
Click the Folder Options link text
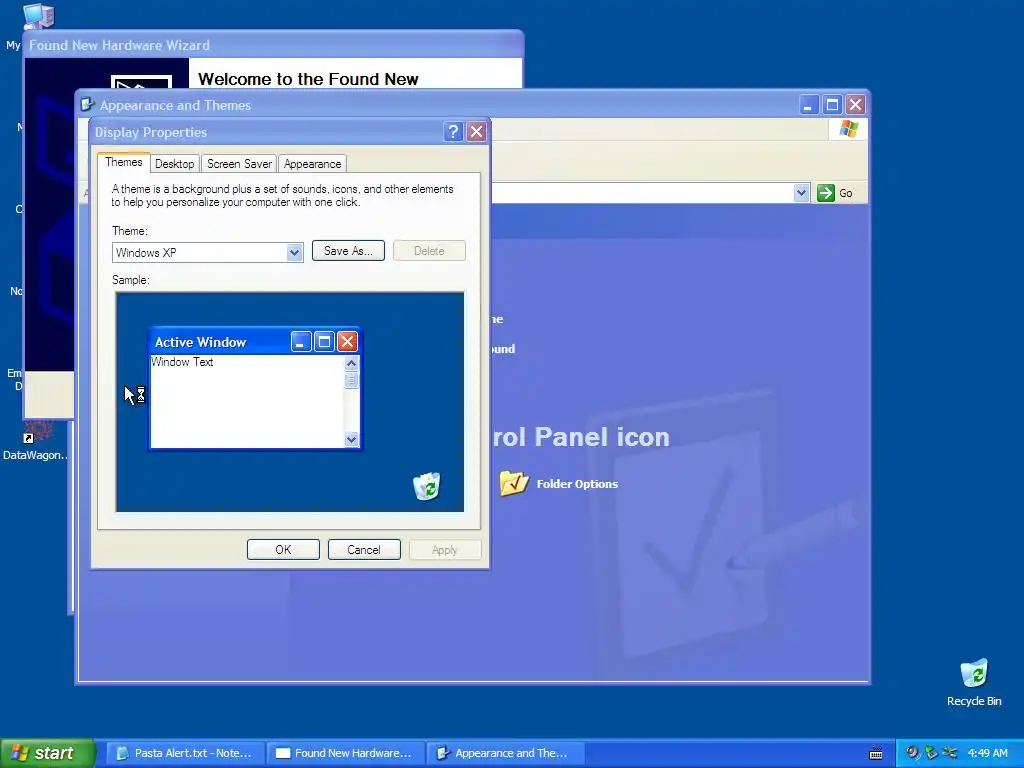(577, 484)
